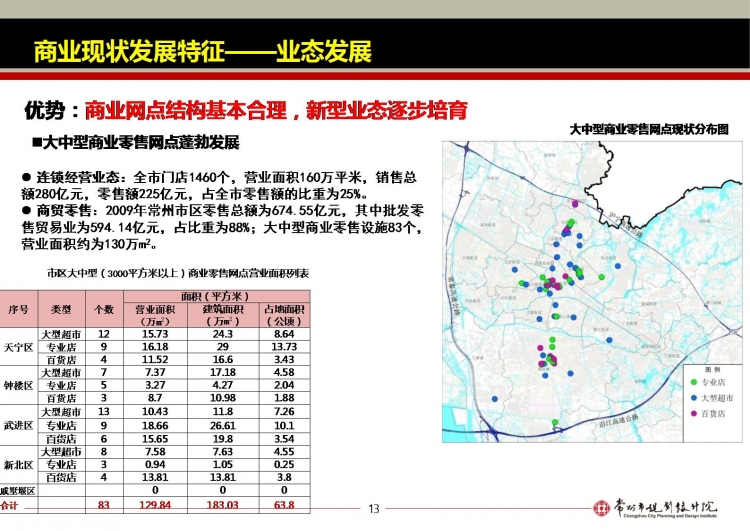Click the total business area 129.84

click(155, 505)
